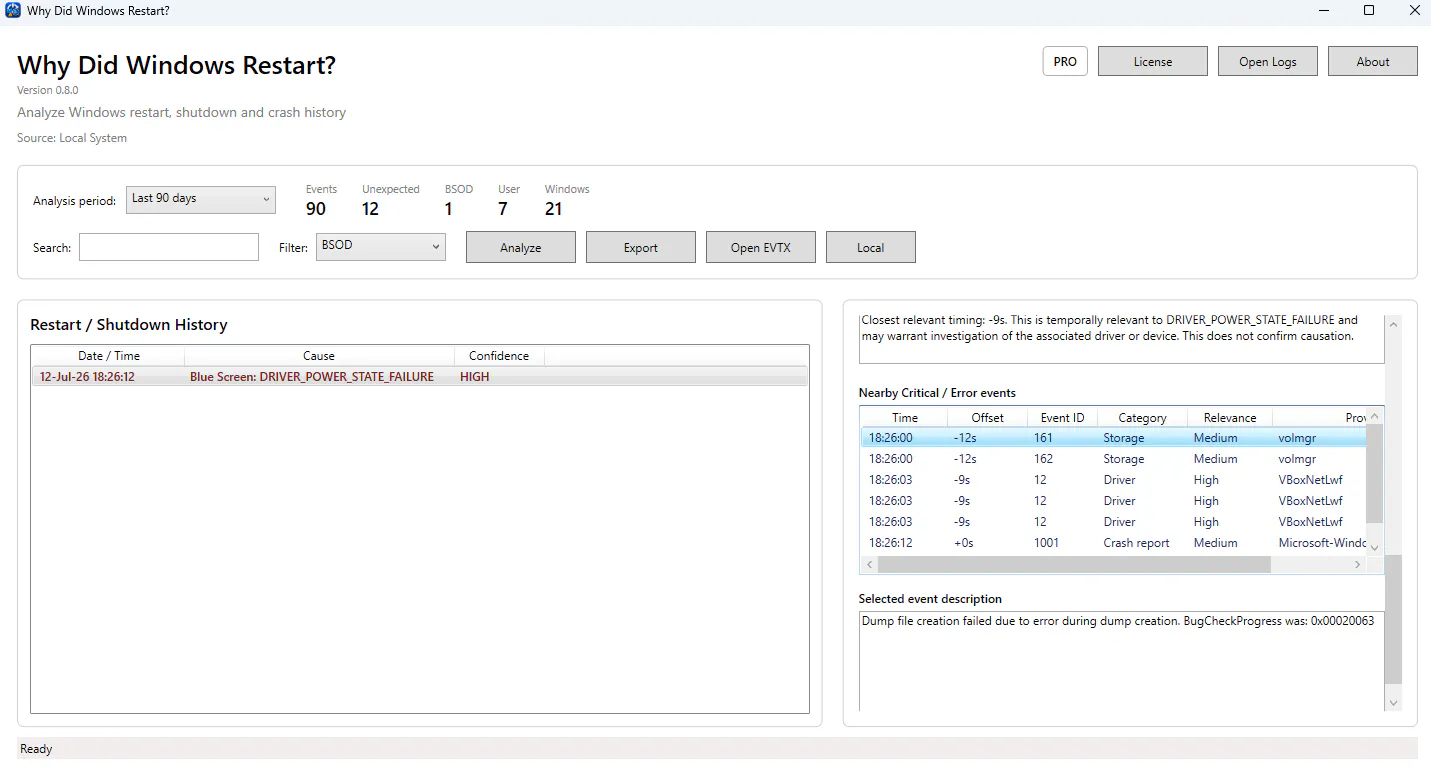Viewport: 1431px width, 775px height.
Task: Click the Unexpected count 12
Action: click(x=371, y=209)
